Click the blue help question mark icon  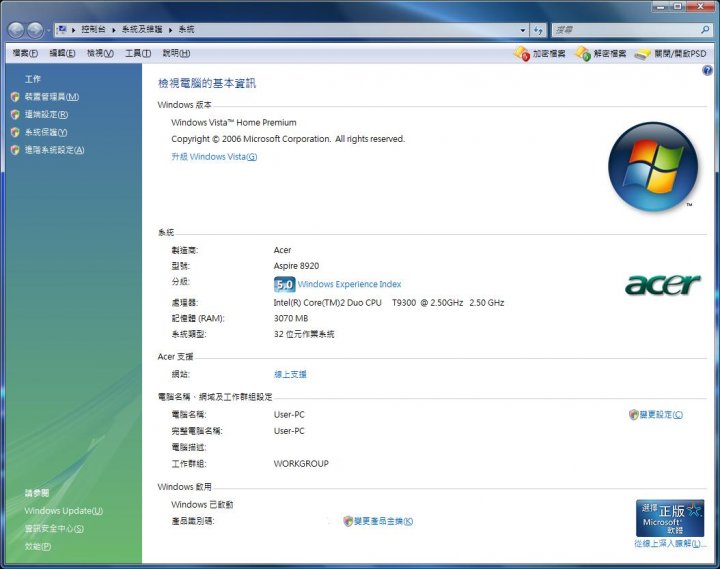(x=707, y=70)
